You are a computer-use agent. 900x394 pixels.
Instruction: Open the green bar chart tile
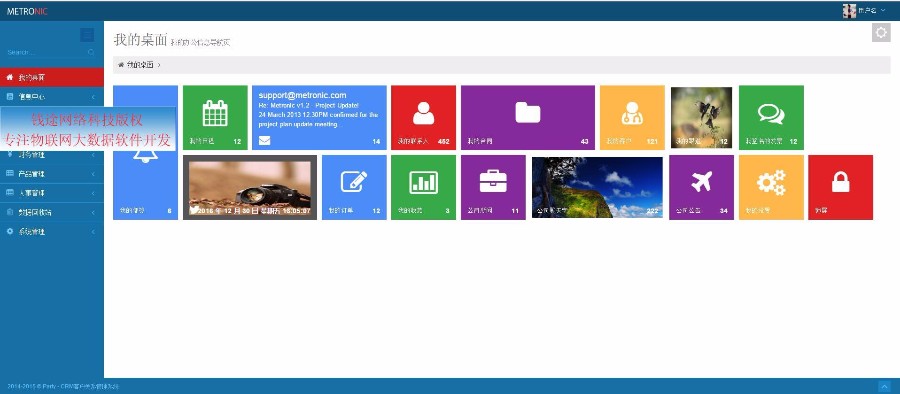[424, 187]
